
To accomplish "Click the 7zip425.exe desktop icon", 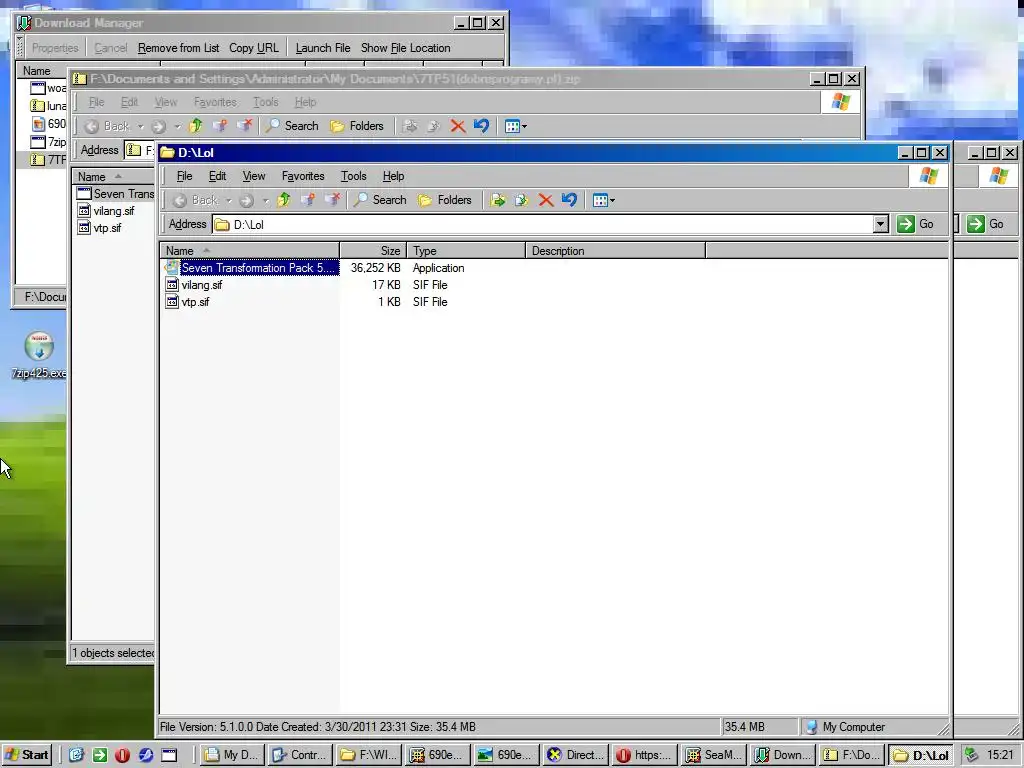I will [39, 355].
